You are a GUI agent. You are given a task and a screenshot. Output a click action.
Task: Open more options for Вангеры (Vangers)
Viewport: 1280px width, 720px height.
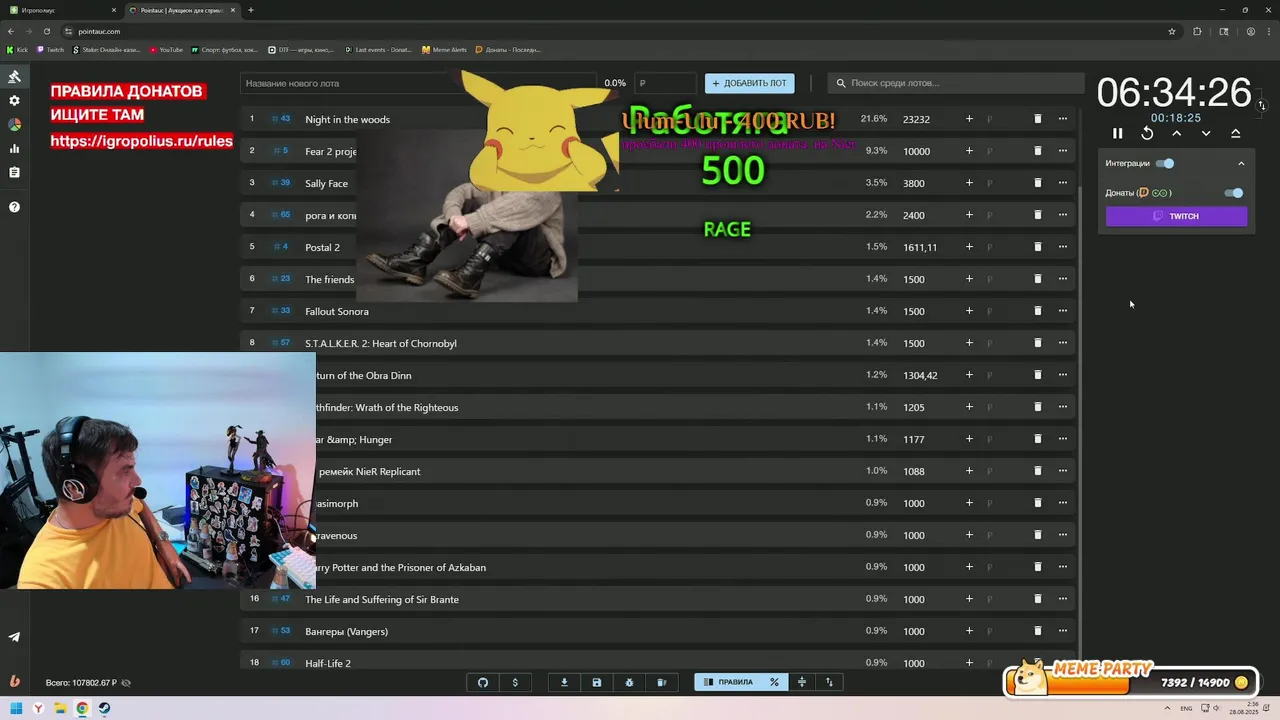click(1063, 631)
